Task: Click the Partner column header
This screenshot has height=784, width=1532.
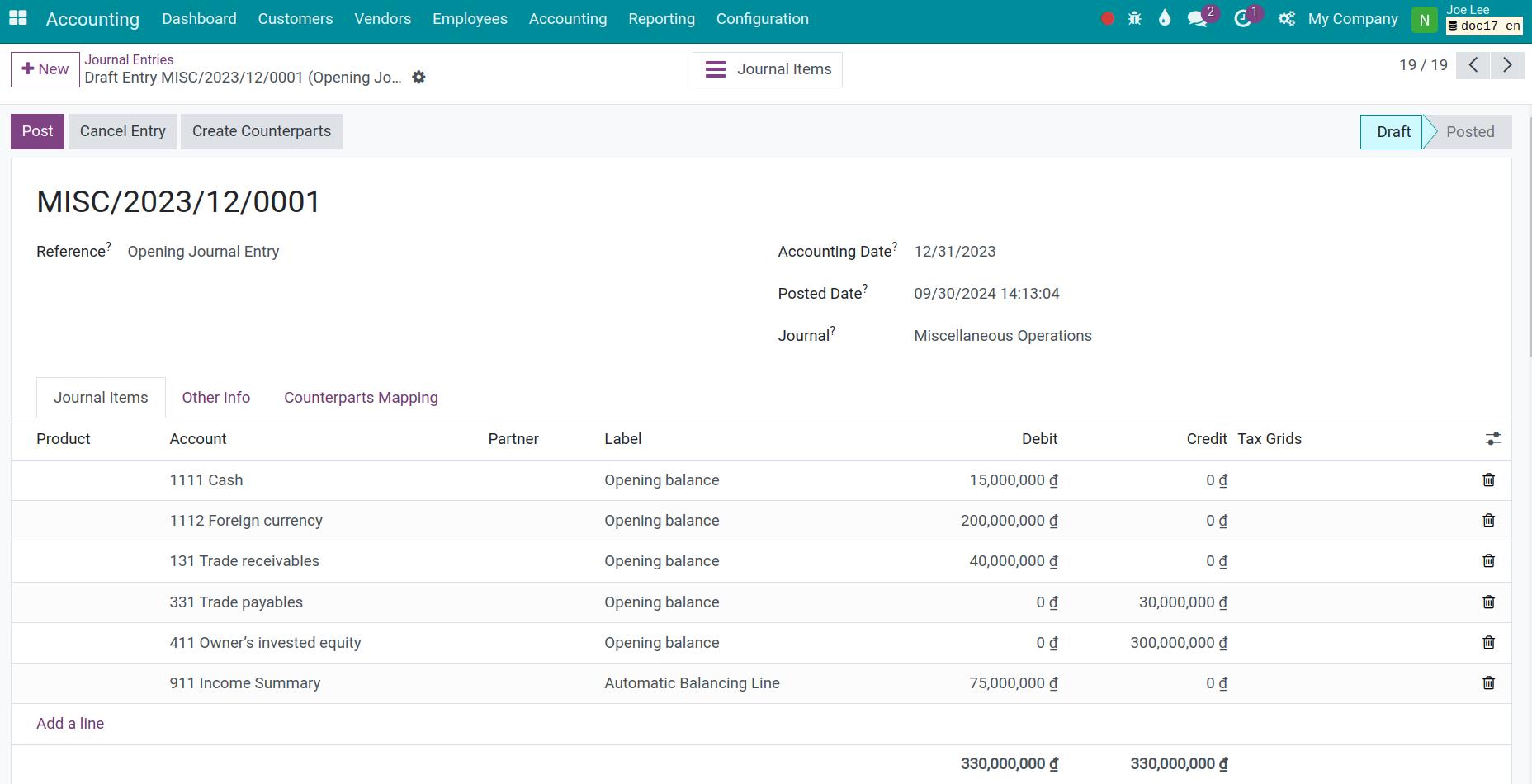Action: point(513,439)
